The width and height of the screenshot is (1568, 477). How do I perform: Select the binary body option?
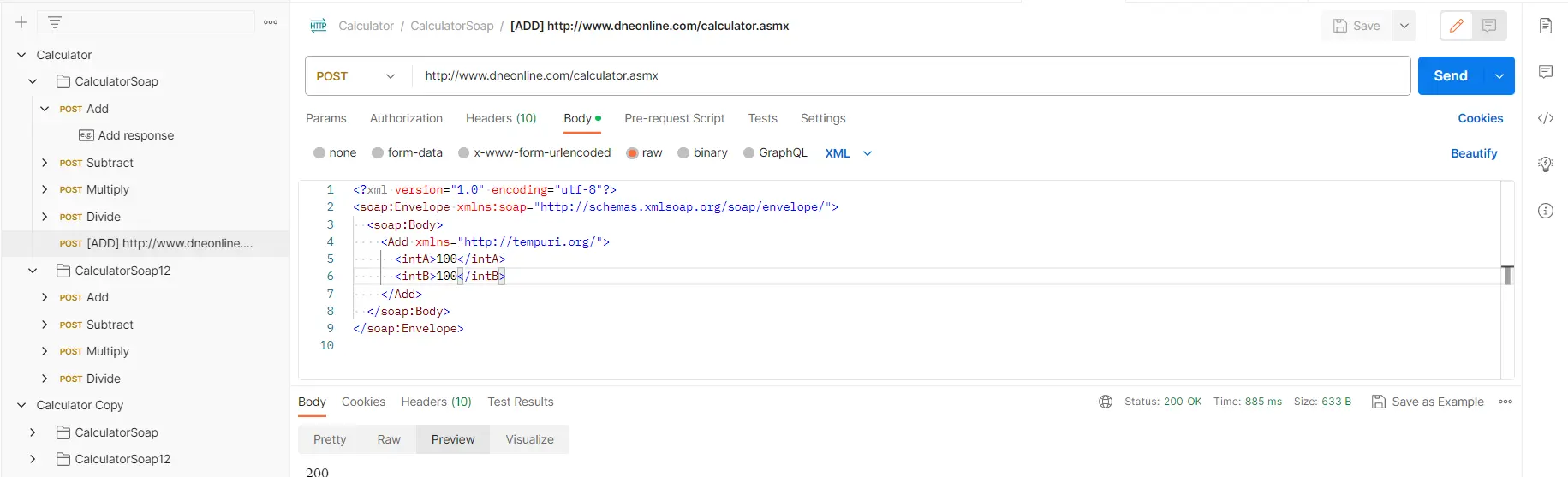pyautogui.click(x=683, y=153)
